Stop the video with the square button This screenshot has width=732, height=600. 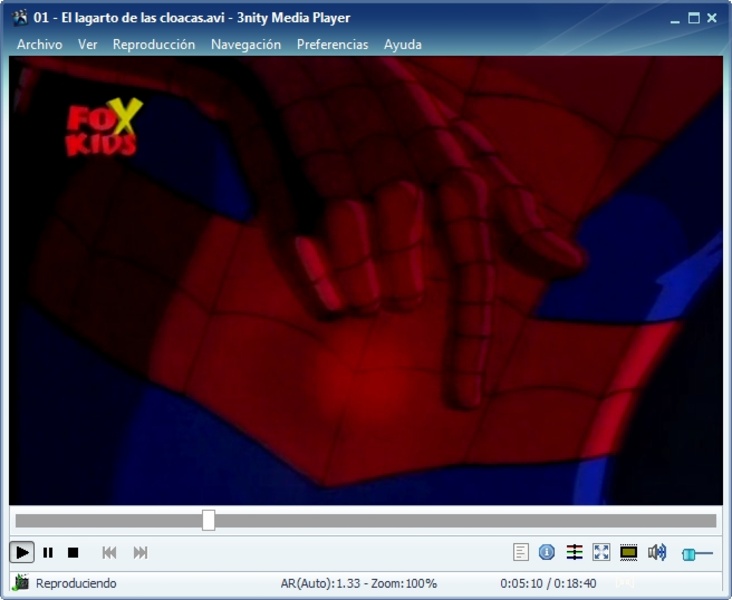pos(73,552)
